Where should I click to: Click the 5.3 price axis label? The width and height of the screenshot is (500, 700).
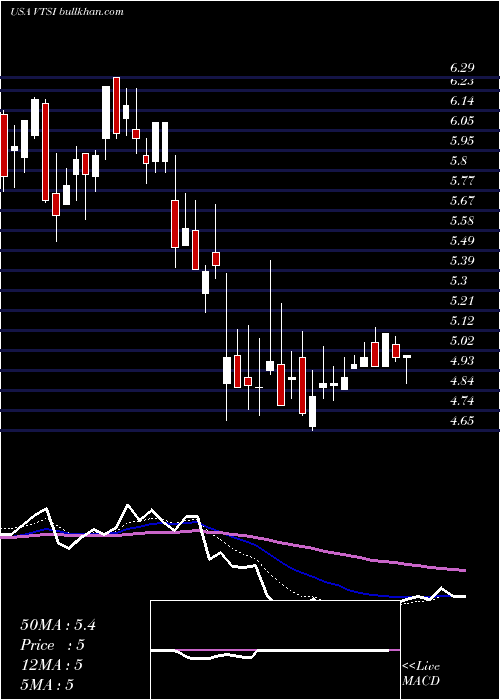coord(459,281)
